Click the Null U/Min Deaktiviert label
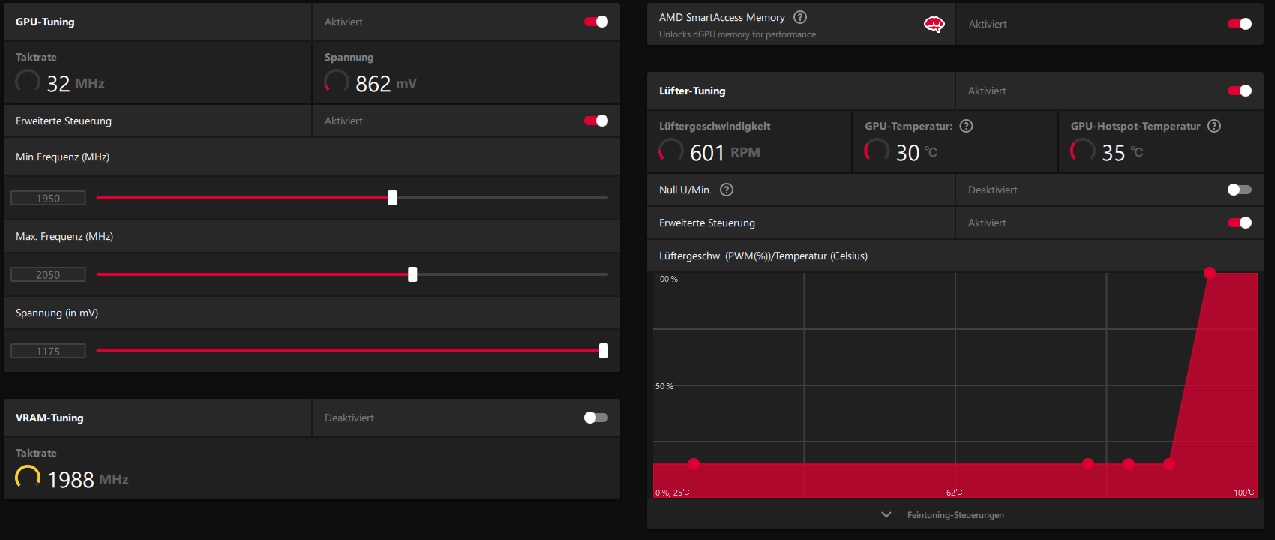1275x540 pixels. (993, 189)
